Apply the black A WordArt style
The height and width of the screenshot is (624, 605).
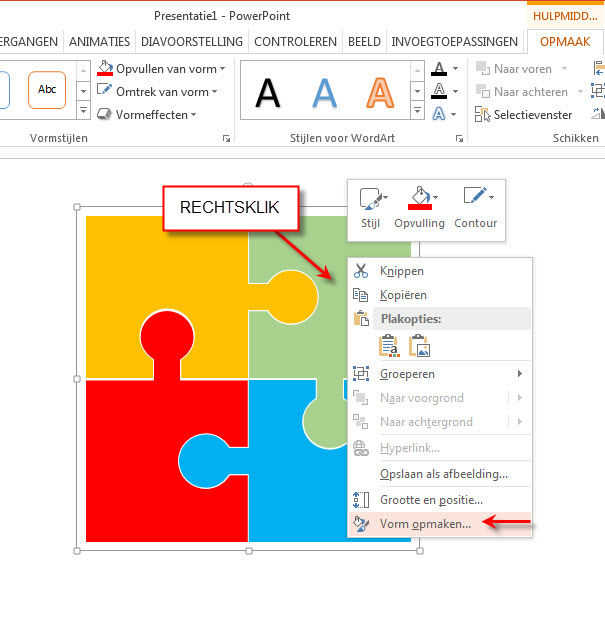267,93
